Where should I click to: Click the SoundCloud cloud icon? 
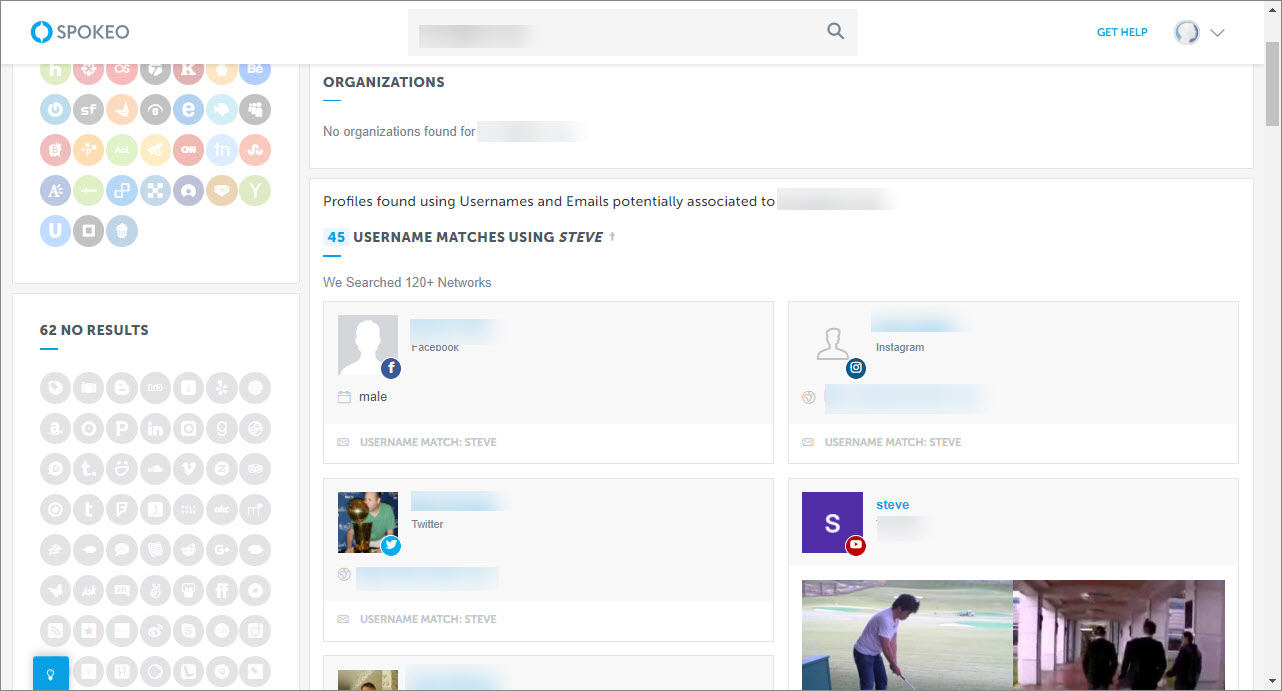point(155,468)
